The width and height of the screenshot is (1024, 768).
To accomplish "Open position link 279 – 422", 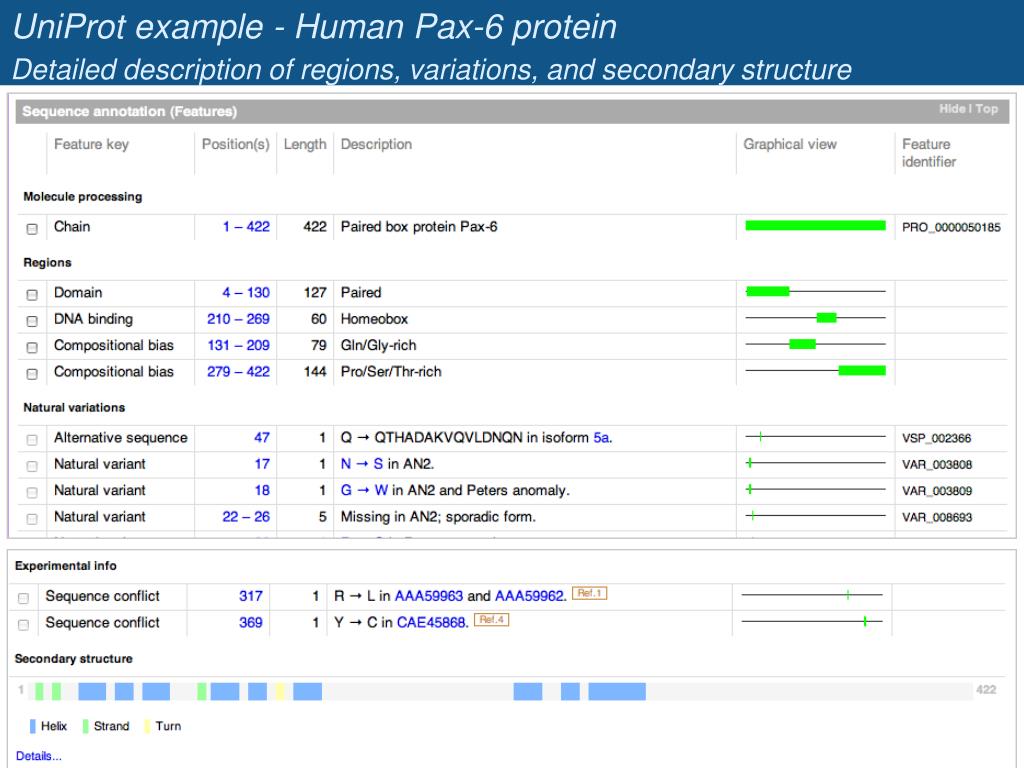I will (x=238, y=372).
